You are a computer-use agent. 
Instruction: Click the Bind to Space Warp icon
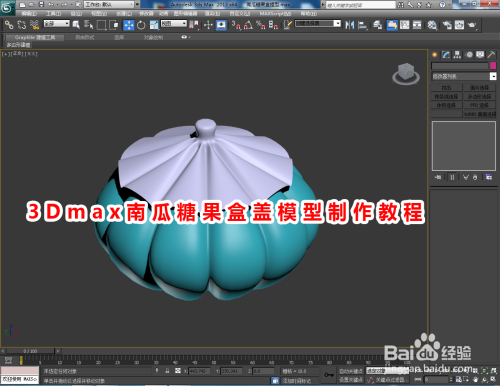pyautogui.click(x=34, y=25)
